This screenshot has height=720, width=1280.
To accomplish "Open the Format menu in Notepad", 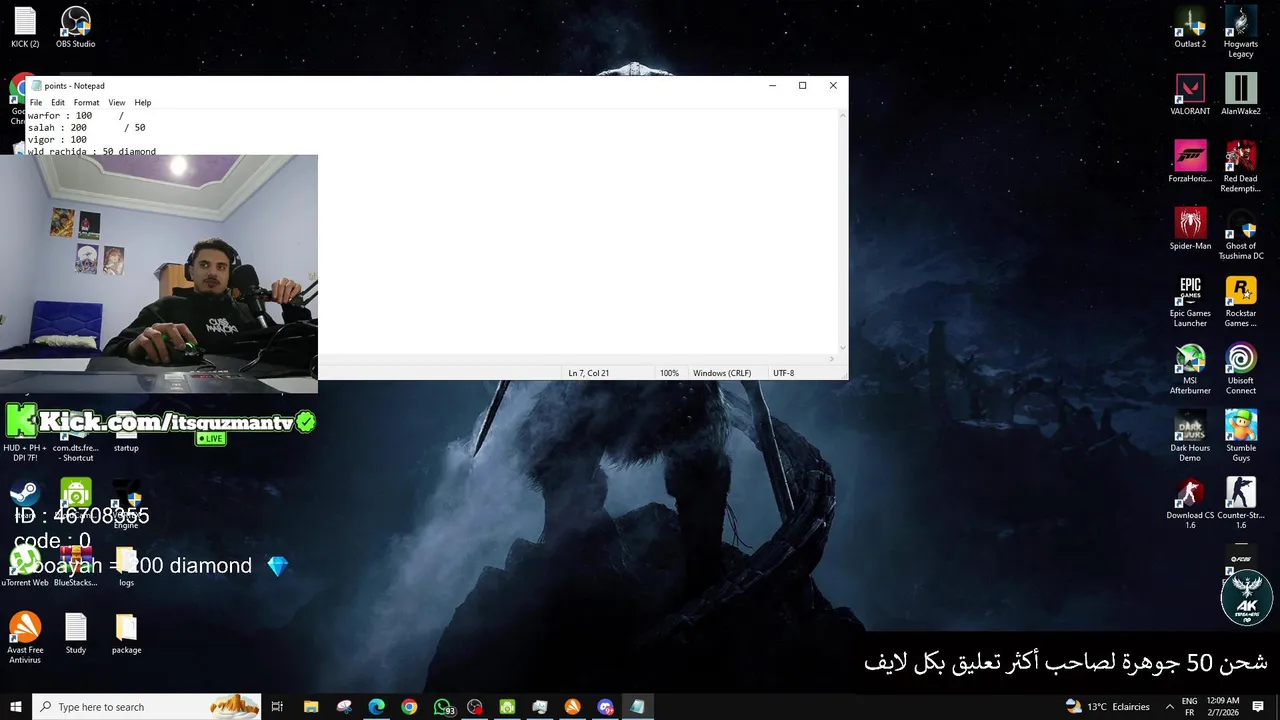I will [x=86, y=102].
